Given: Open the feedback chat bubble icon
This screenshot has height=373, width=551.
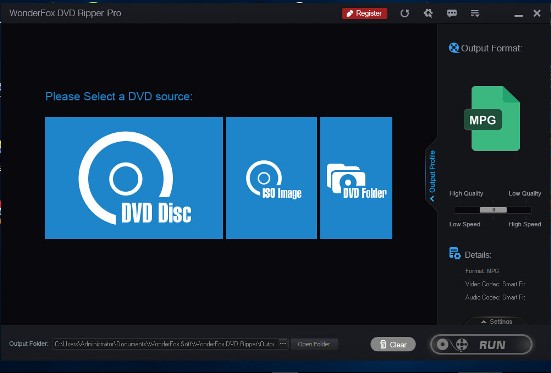Looking at the screenshot, I should tap(452, 13).
